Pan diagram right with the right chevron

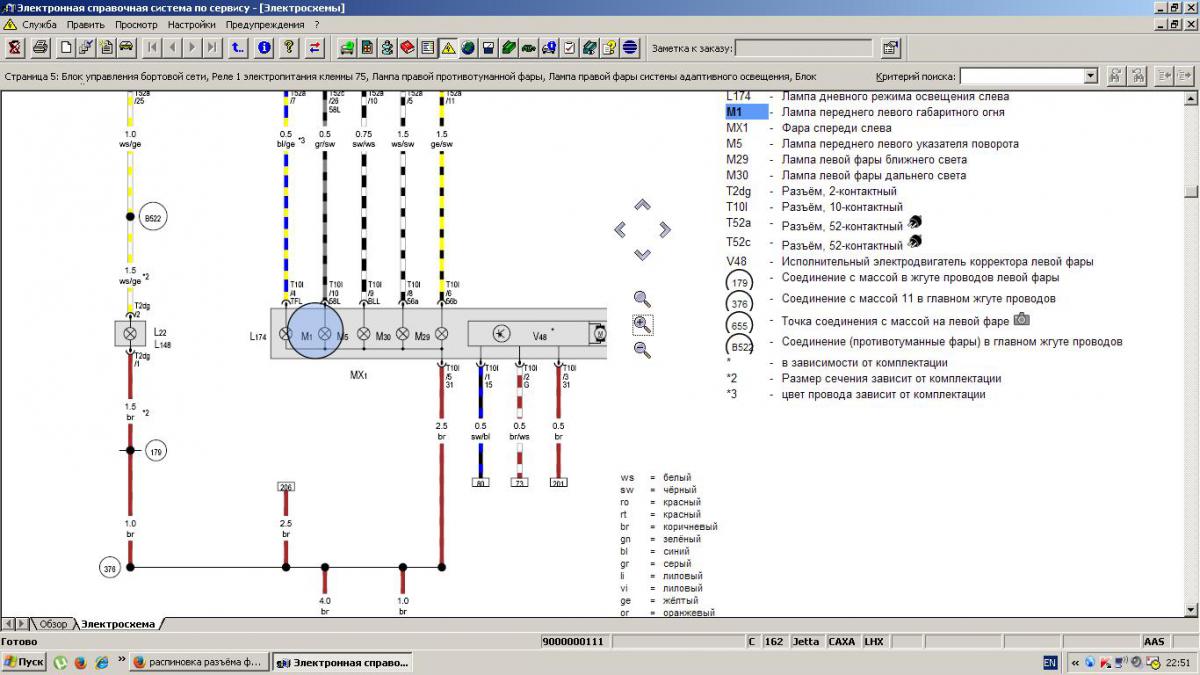(665, 230)
